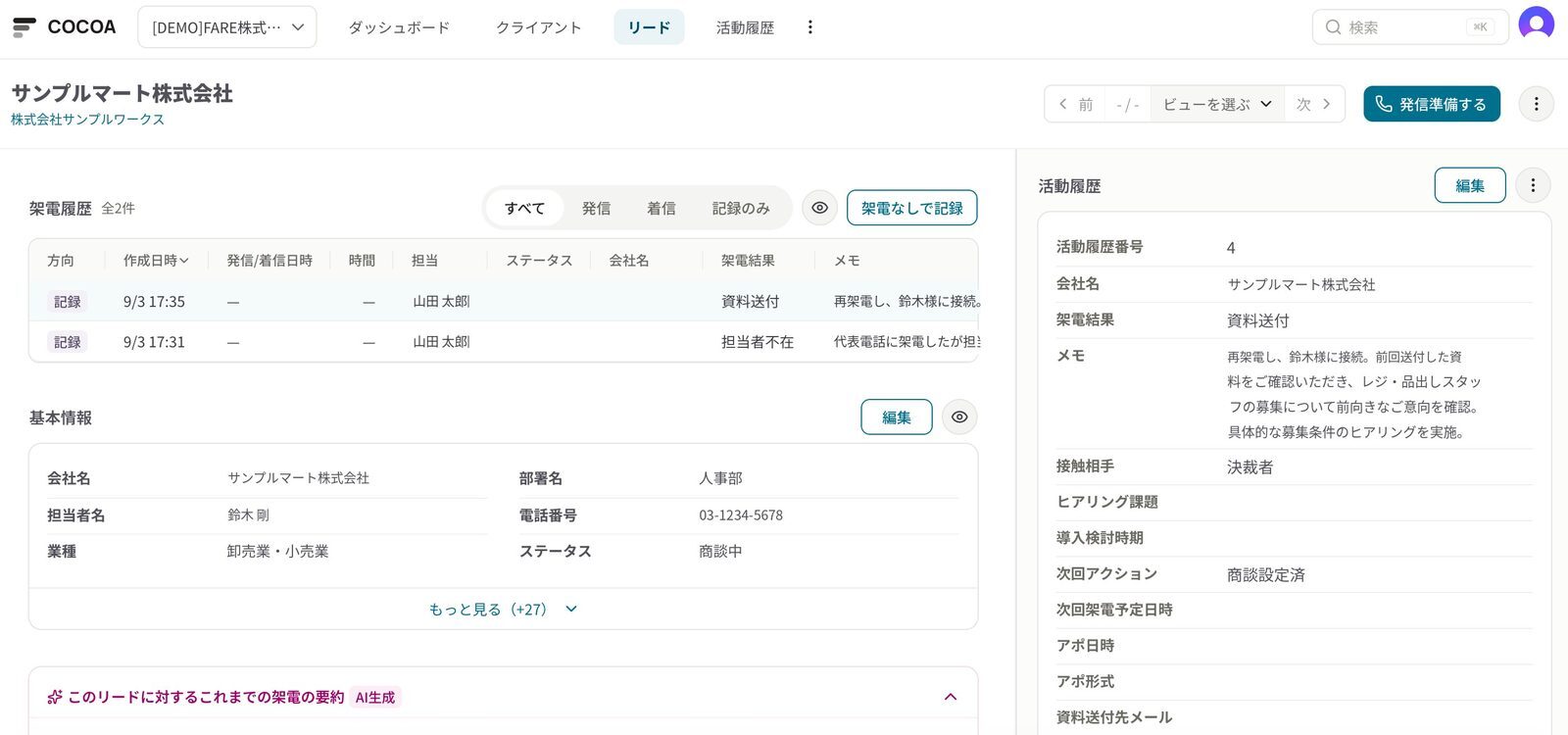The height and width of the screenshot is (735, 1568).
Task: Click 編集 in the 基本情報 section
Action: 896,416
